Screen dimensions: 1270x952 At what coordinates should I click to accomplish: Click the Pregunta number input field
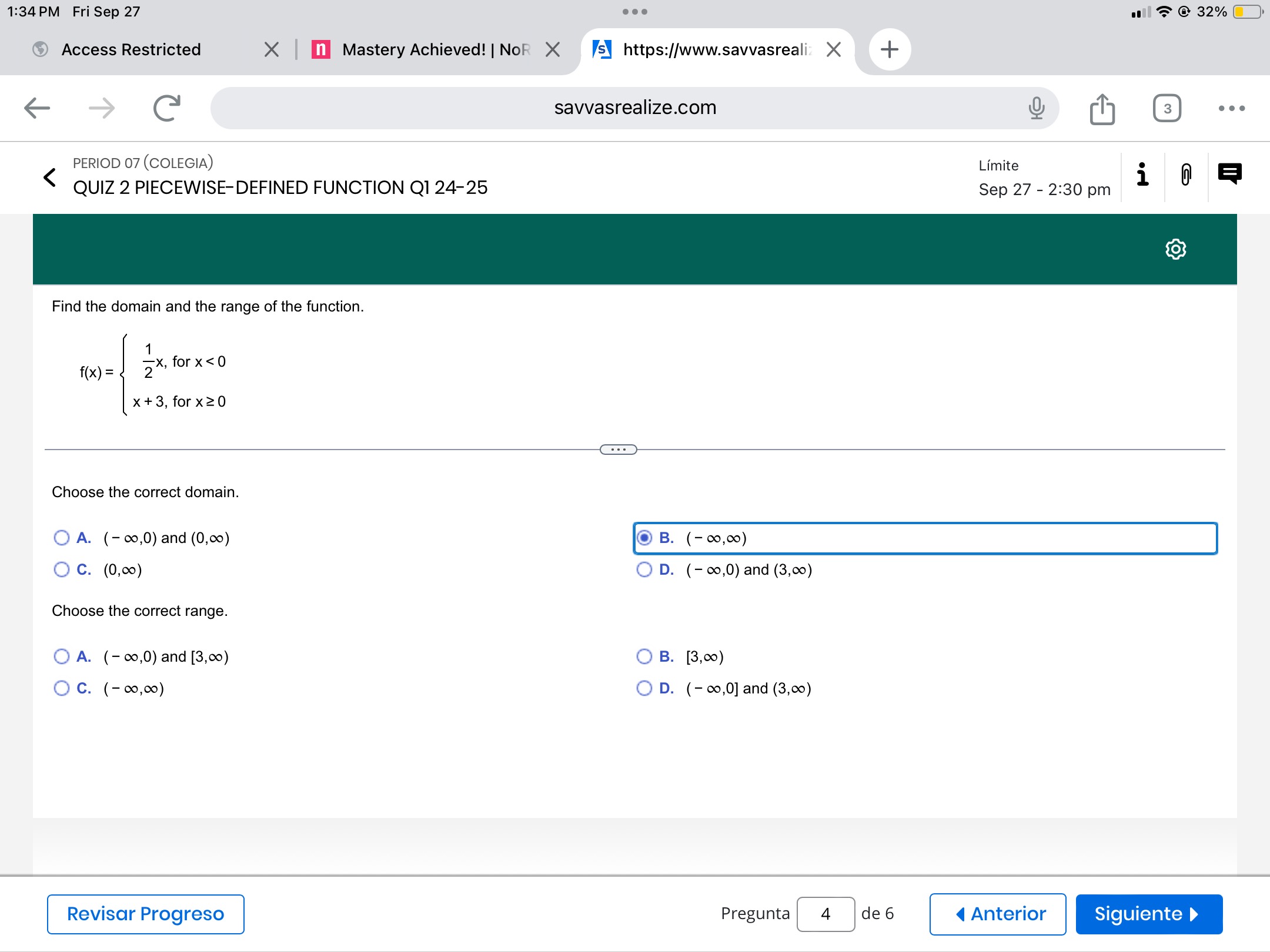click(825, 914)
